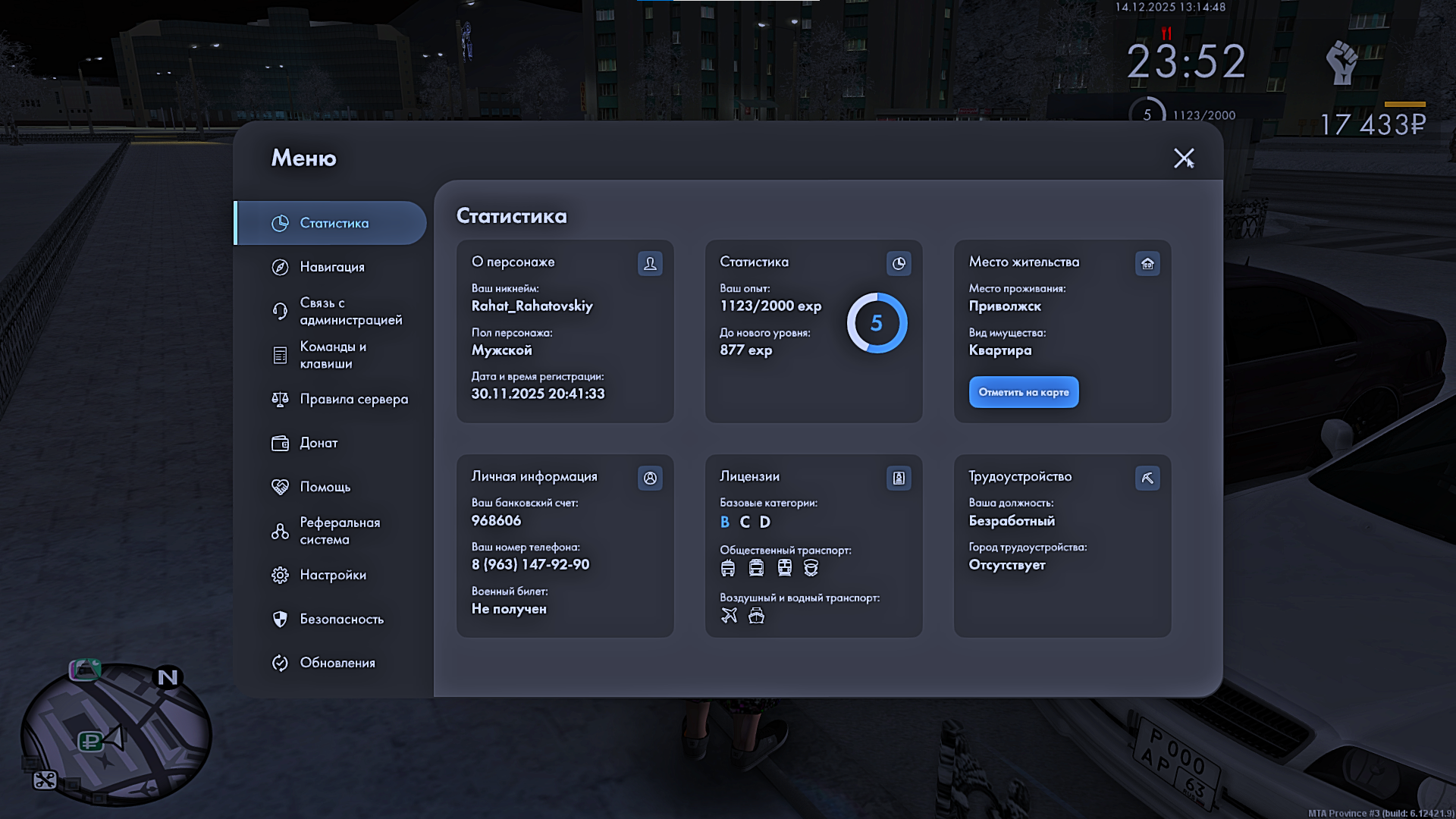Click the boat license icon

click(756, 615)
